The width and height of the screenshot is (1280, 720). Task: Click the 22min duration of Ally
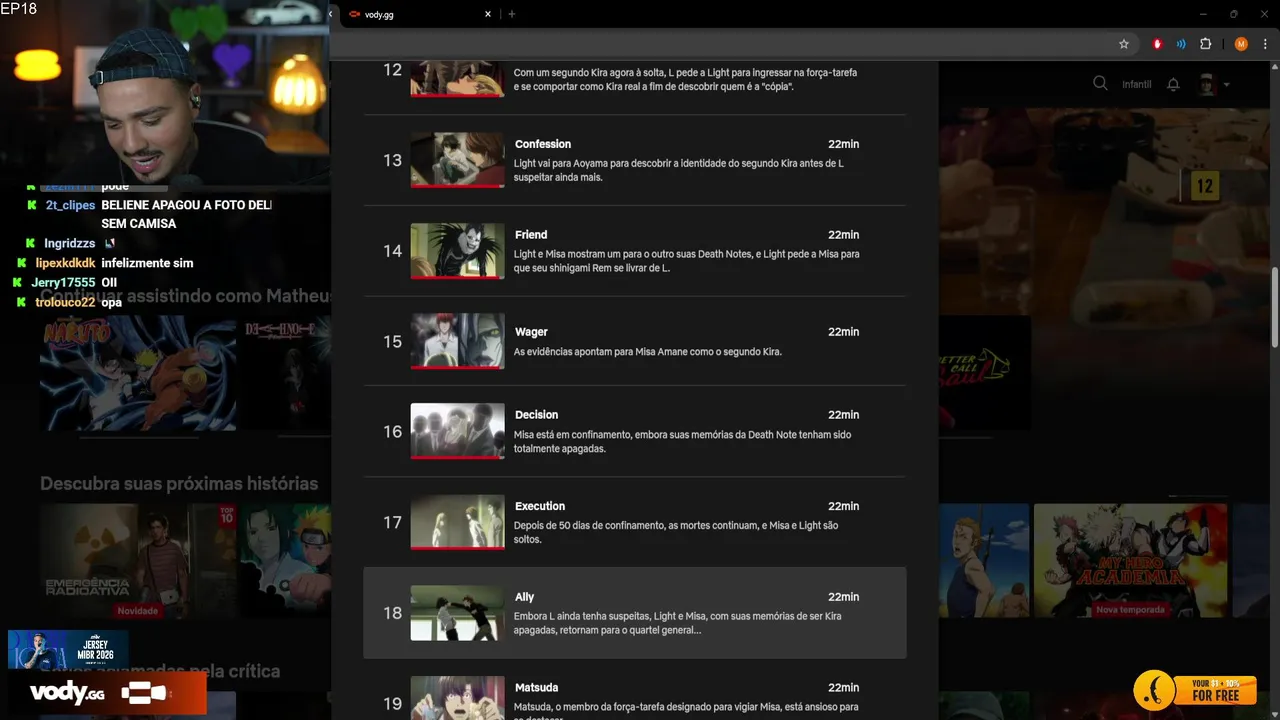843,597
